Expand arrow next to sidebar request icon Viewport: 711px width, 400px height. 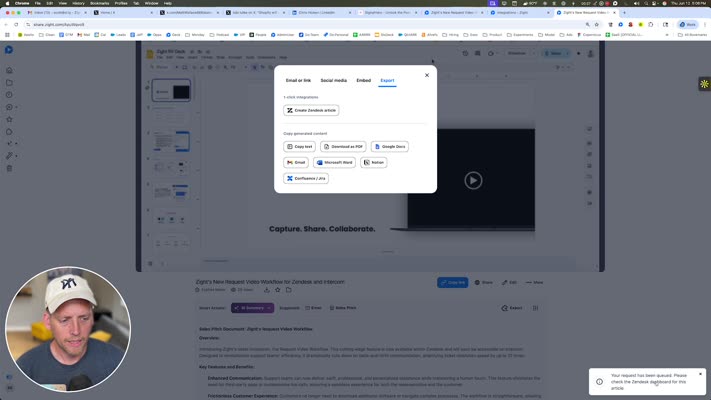16,107
